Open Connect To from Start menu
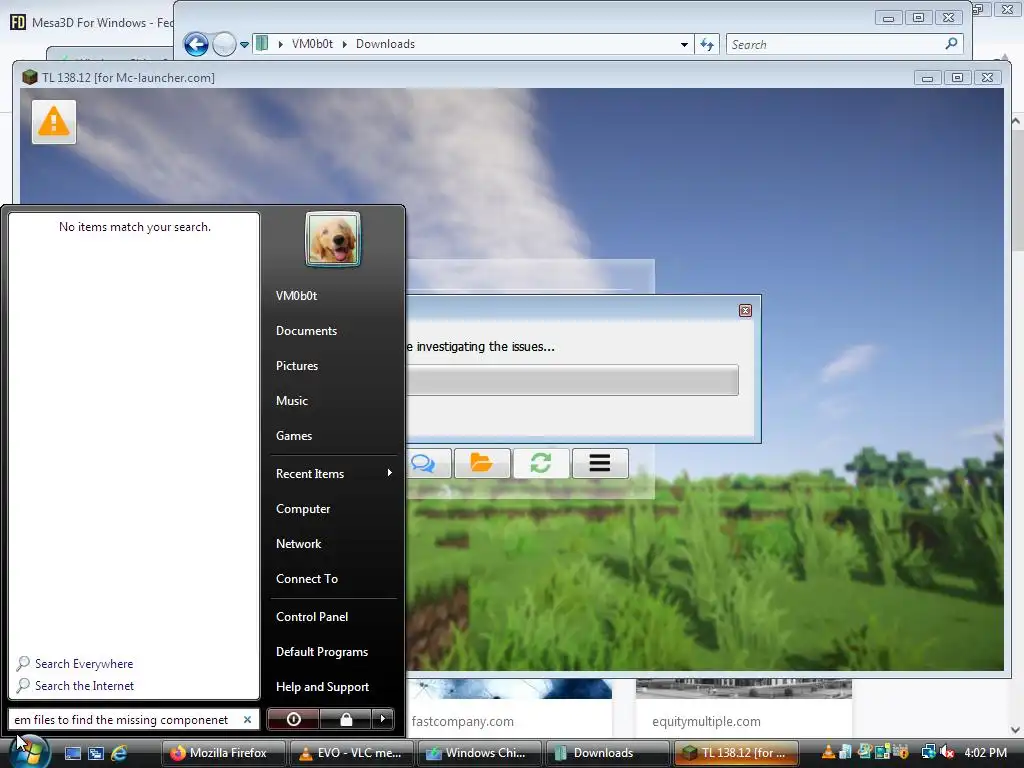Viewport: 1024px width, 768px height. pos(307,579)
